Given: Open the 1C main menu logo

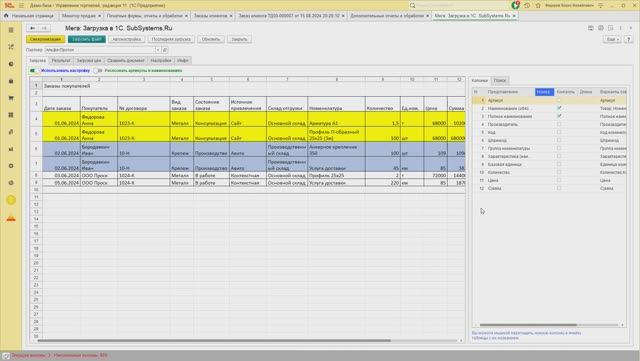Looking at the screenshot, I should (x=9, y=5).
